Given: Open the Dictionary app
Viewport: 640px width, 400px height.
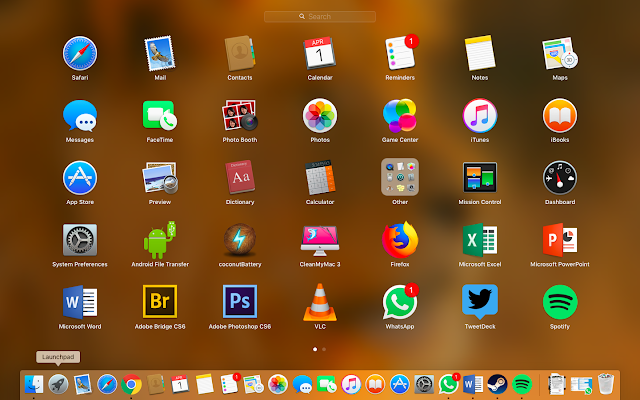Looking at the screenshot, I should point(240,178).
